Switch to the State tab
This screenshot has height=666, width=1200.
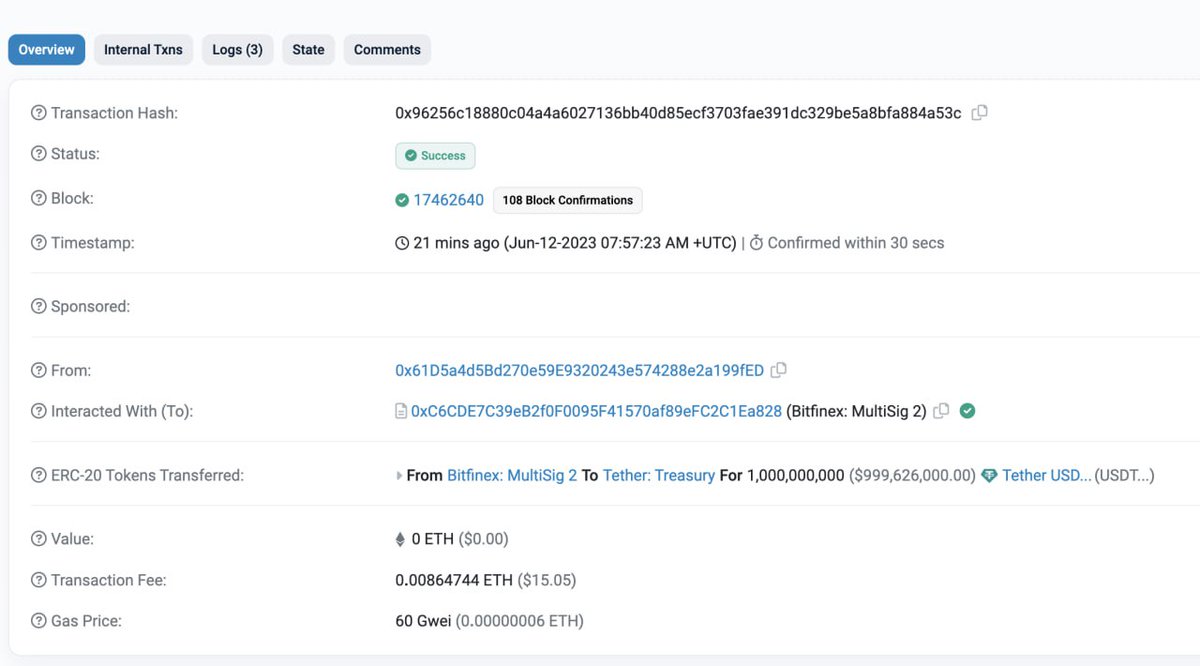pos(308,50)
